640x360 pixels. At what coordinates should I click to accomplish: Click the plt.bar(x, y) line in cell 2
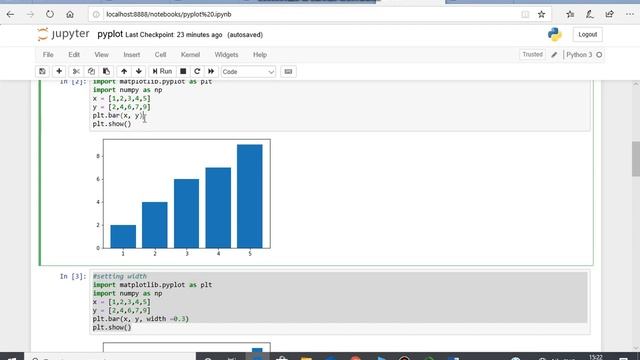point(119,116)
